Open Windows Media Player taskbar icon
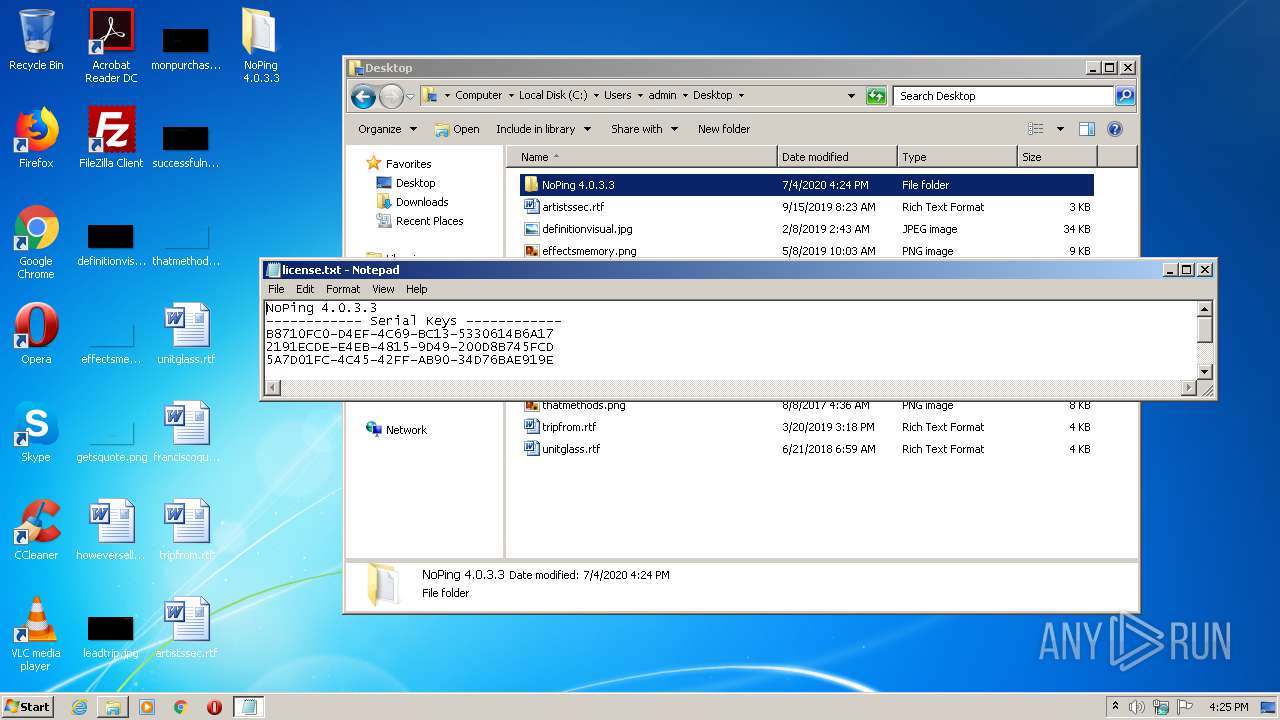 [147, 707]
